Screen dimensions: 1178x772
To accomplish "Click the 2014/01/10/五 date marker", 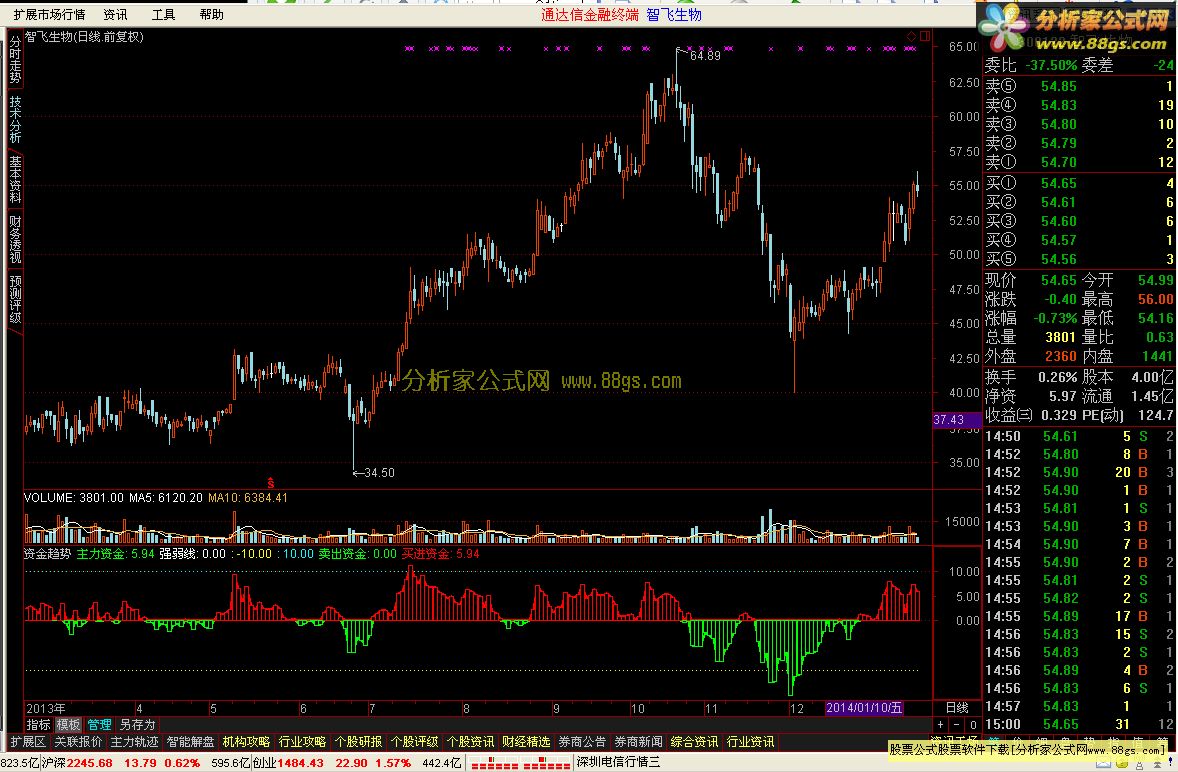I will [864, 707].
